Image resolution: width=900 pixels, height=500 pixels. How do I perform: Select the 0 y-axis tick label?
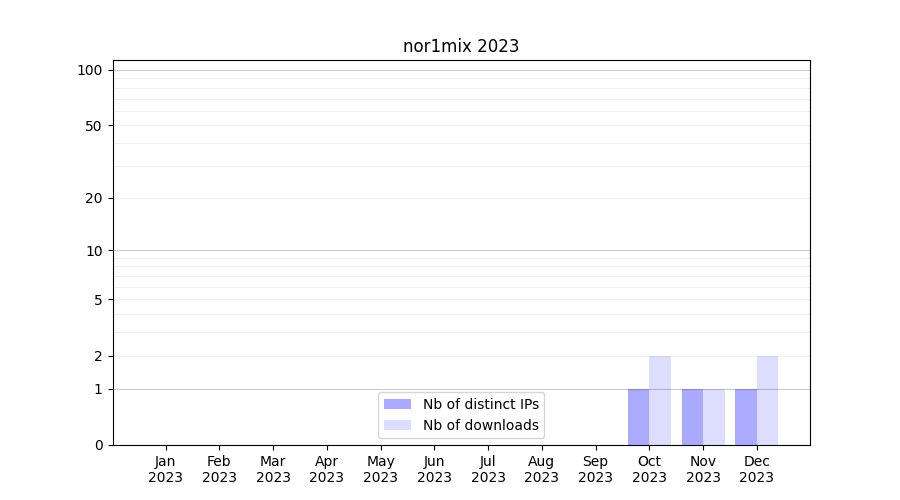click(x=98, y=445)
